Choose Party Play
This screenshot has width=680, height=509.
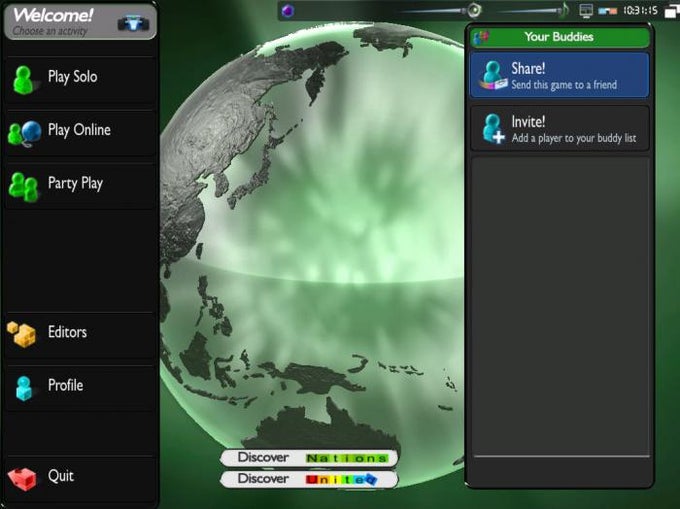(80, 186)
